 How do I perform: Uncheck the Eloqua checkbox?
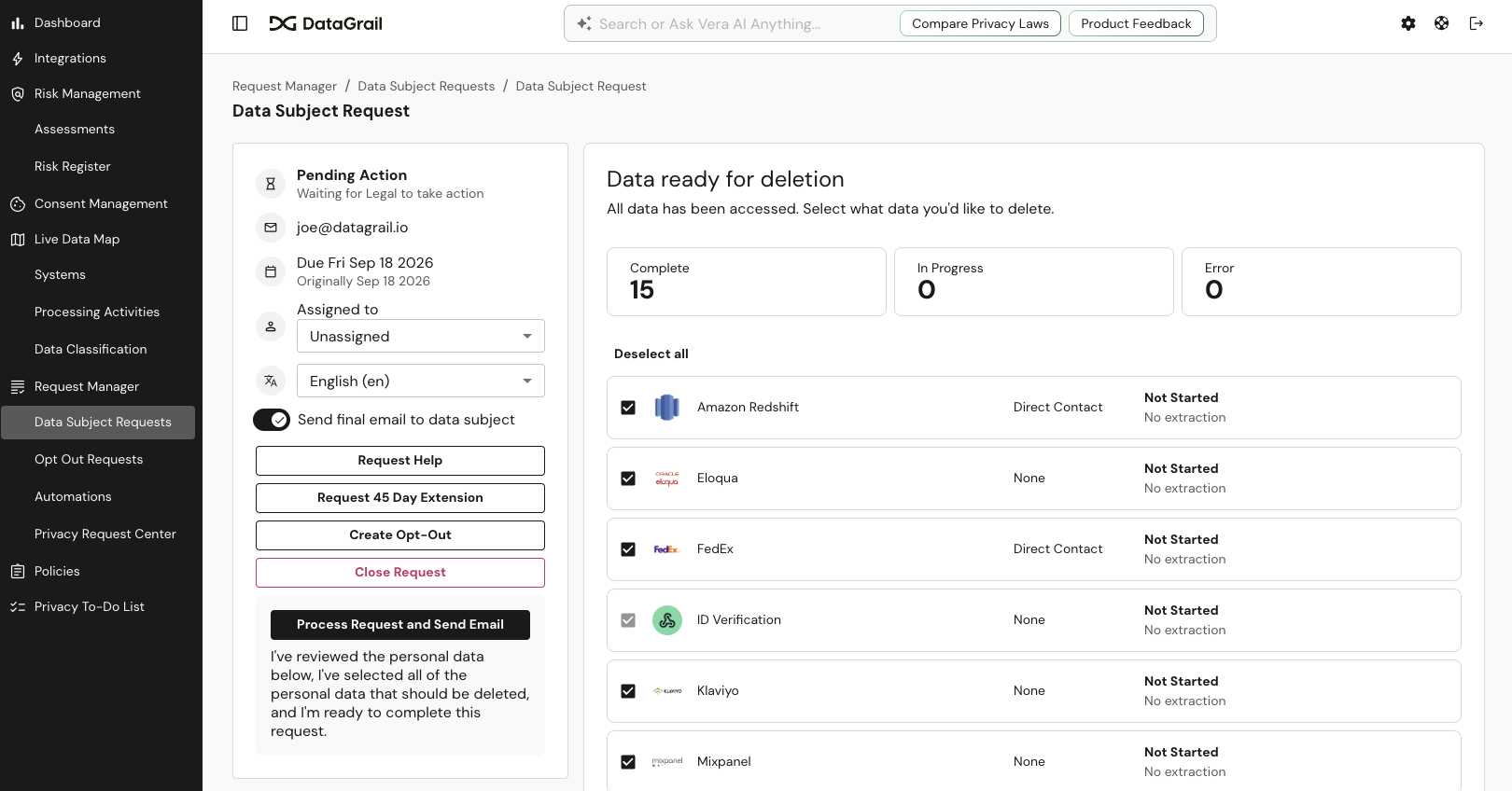coord(628,479)
